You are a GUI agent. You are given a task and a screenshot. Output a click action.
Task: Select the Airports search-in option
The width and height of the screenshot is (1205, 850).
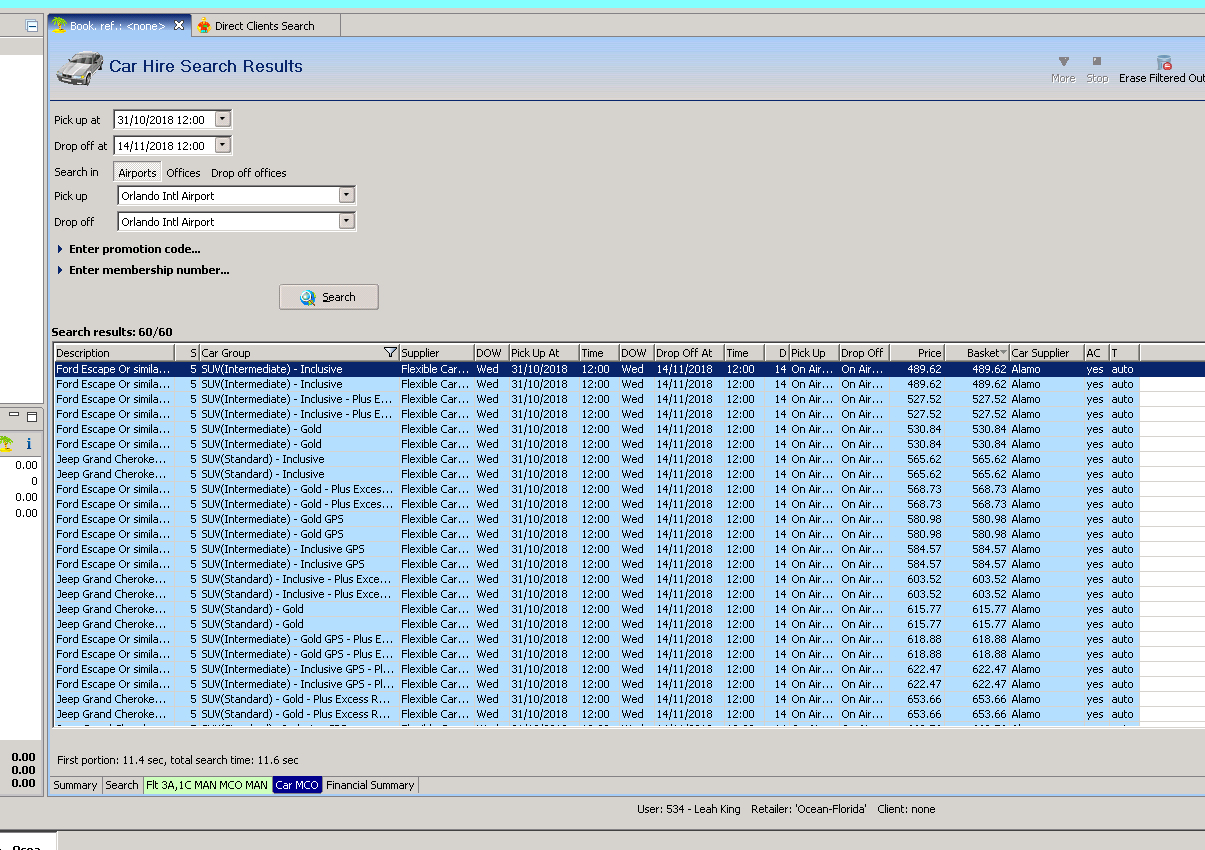click(x=137, y=173)
